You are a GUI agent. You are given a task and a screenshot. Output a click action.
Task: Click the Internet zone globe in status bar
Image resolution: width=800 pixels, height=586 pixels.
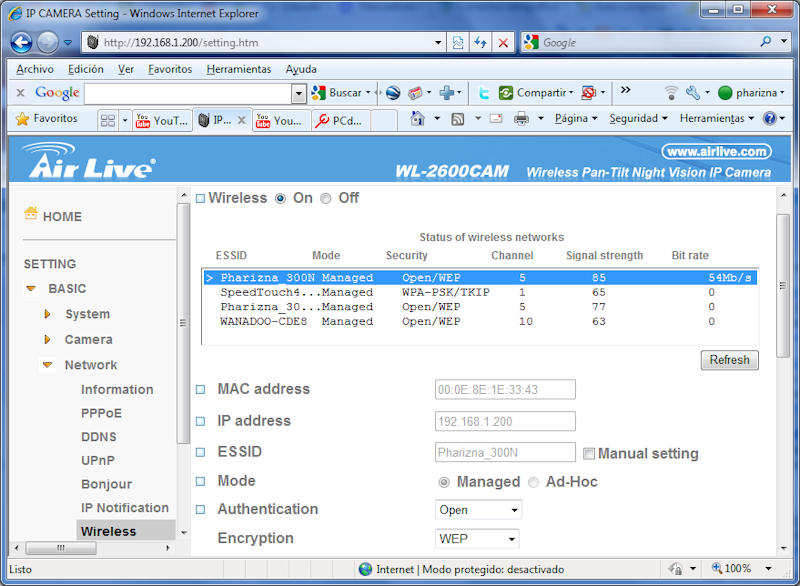pos(365,569)
